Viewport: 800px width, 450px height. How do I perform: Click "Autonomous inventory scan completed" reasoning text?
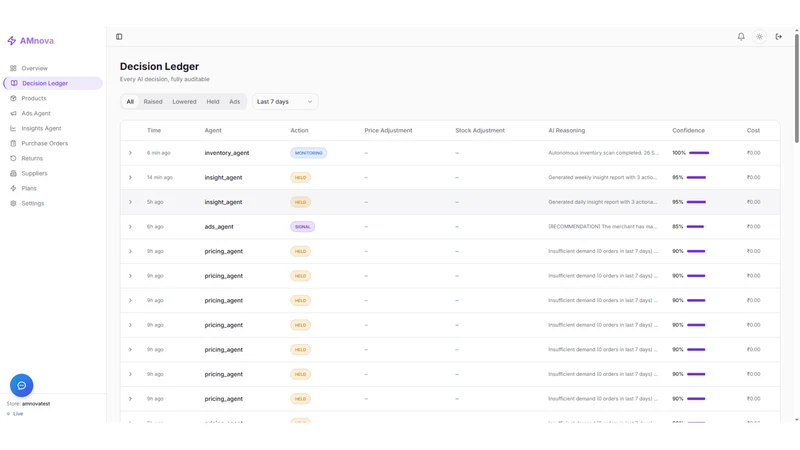click(604, 153)
